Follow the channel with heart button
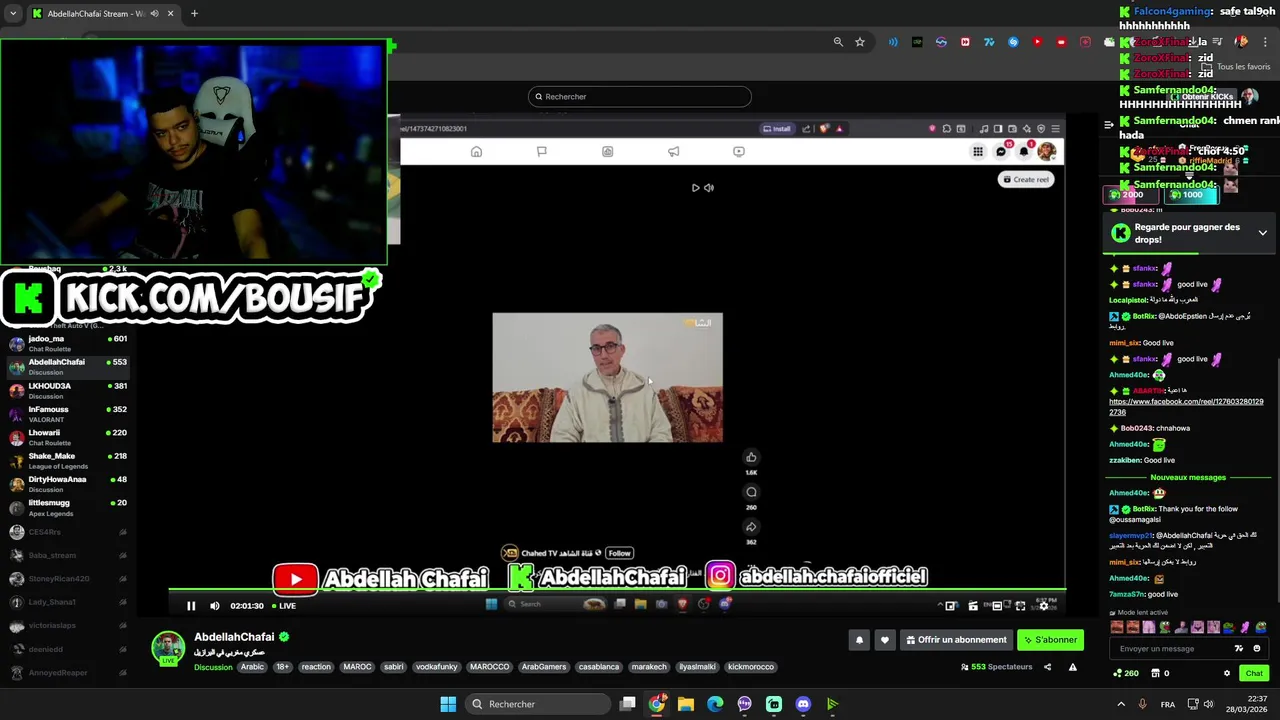Image resolution: width=1280 pixels, height=720 pixels. [x=885, y=640]
